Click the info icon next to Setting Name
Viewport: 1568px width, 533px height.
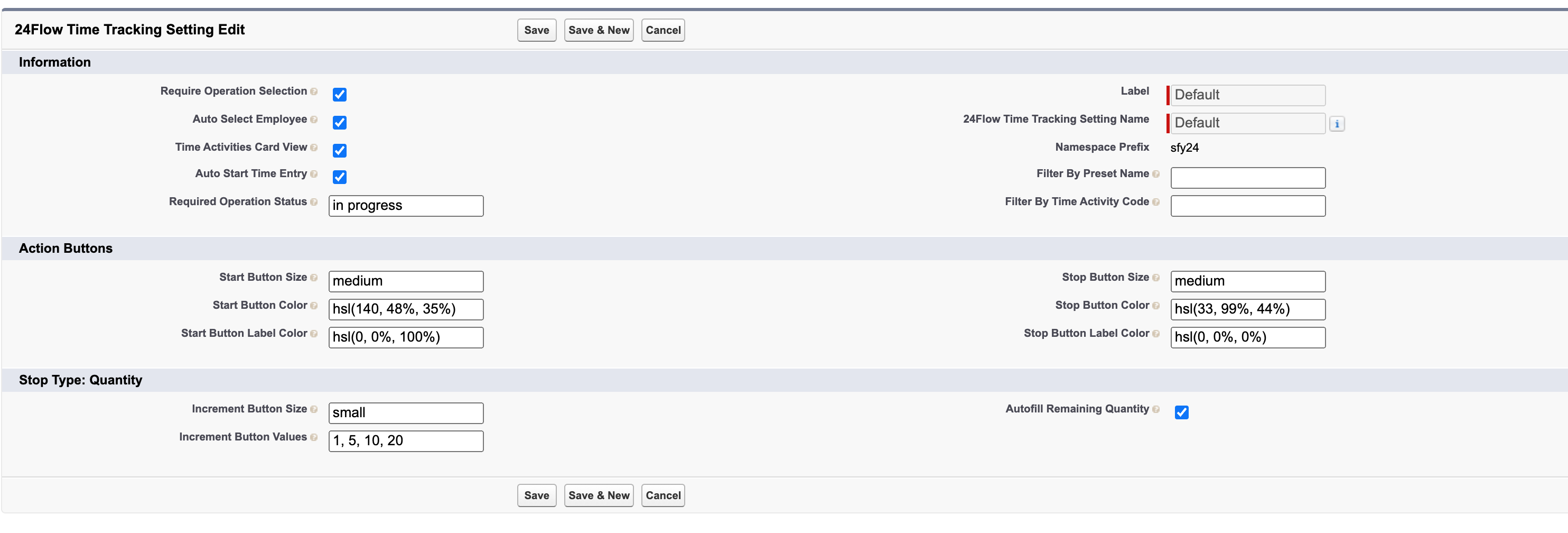point(1337,124)
